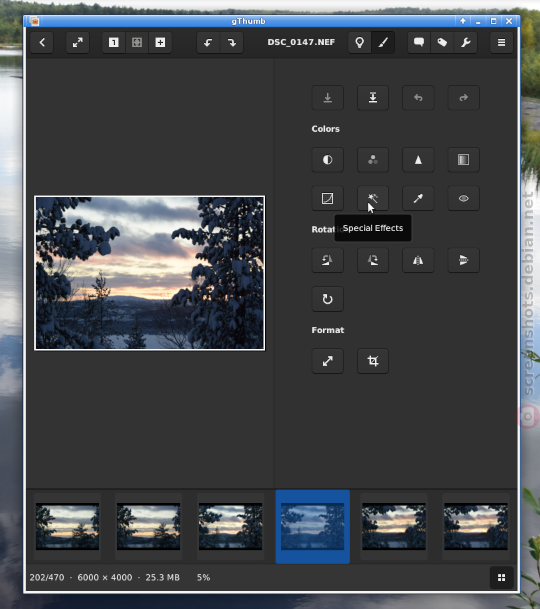Open the Adjust Colors tool
This screenshot has width=540, height=609.
(373, 160)
